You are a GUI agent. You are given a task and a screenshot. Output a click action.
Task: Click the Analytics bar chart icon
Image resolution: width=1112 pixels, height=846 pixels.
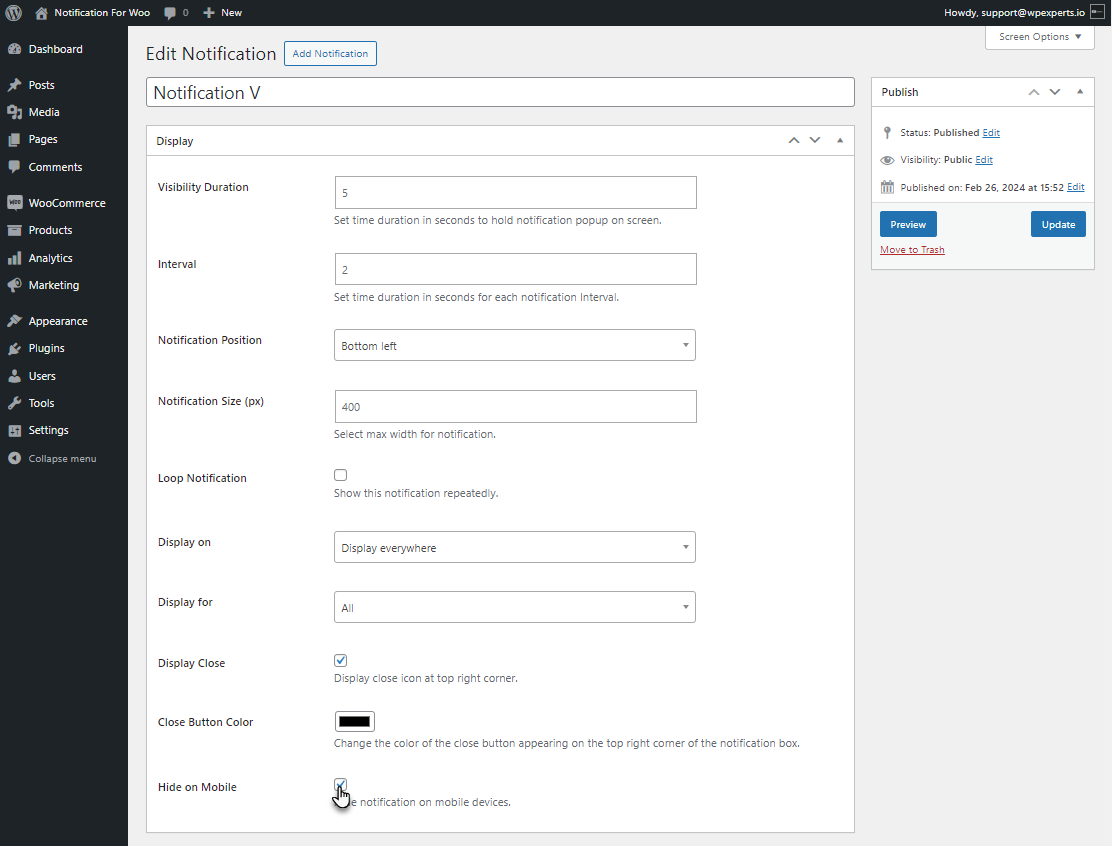14,258
